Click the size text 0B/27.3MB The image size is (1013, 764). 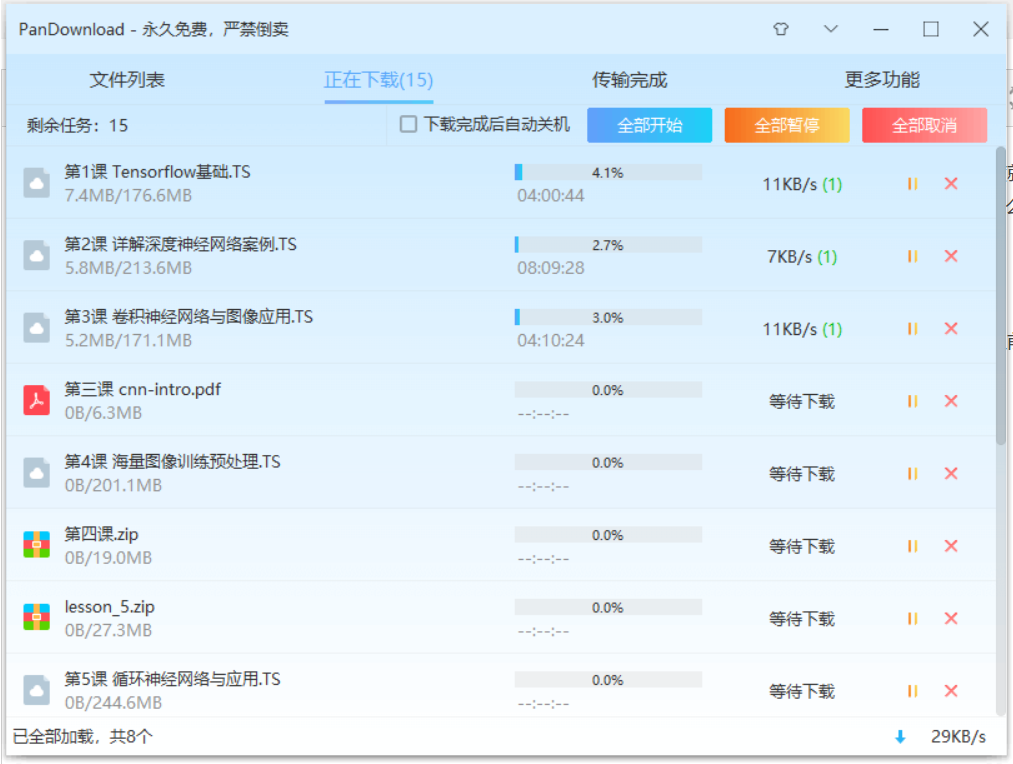108,630
